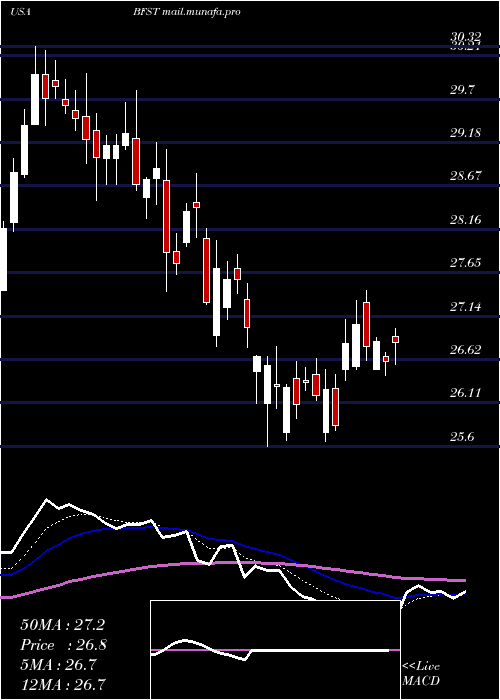Select the 28.67 price level label
Screen dimensions: 500x700
coord(465,176)
